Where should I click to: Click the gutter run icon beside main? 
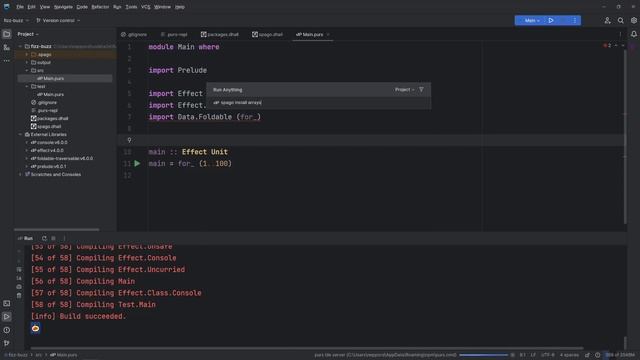[x=138, y=164]
